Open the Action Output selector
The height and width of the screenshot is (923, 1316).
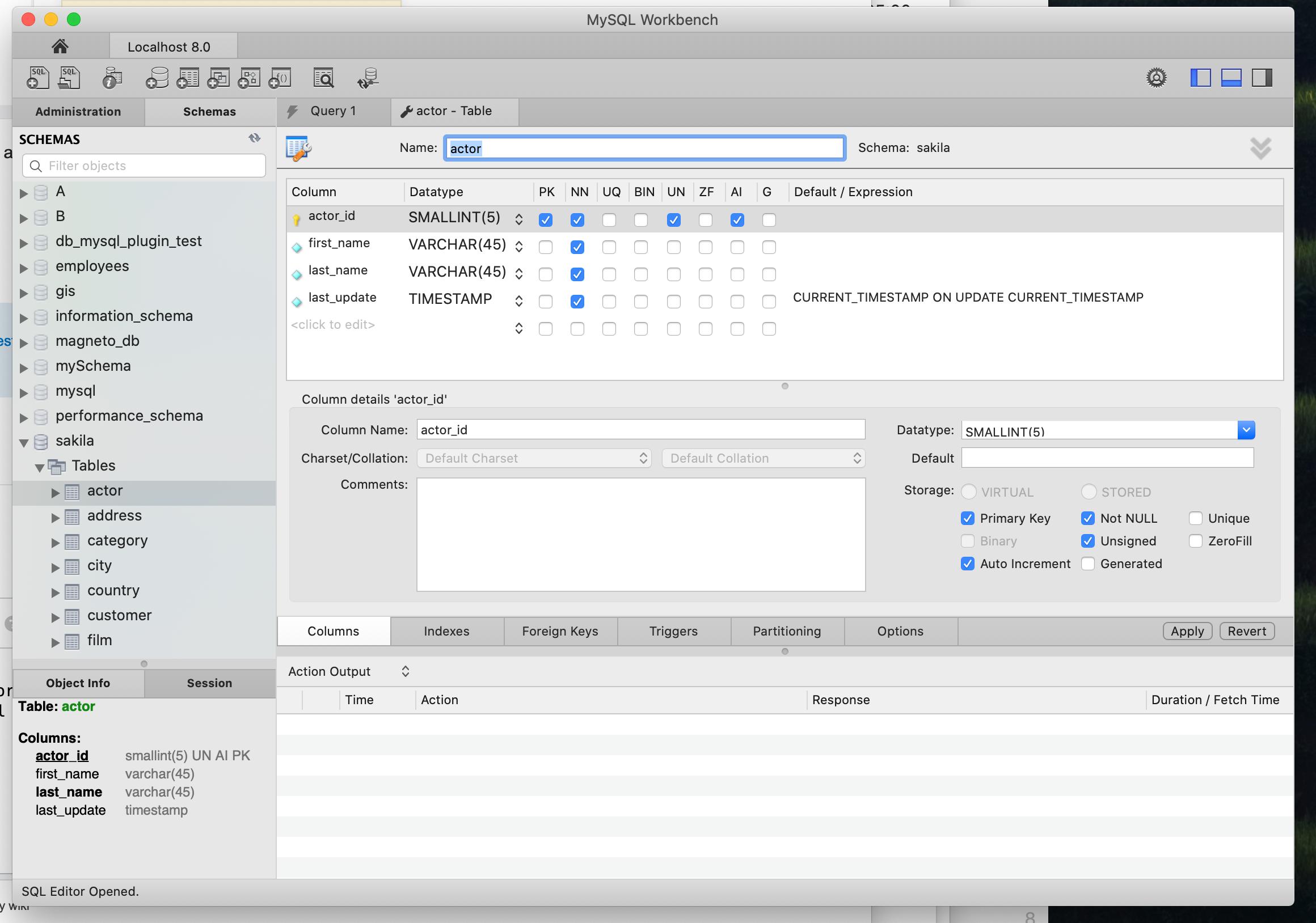pos(348,671)
